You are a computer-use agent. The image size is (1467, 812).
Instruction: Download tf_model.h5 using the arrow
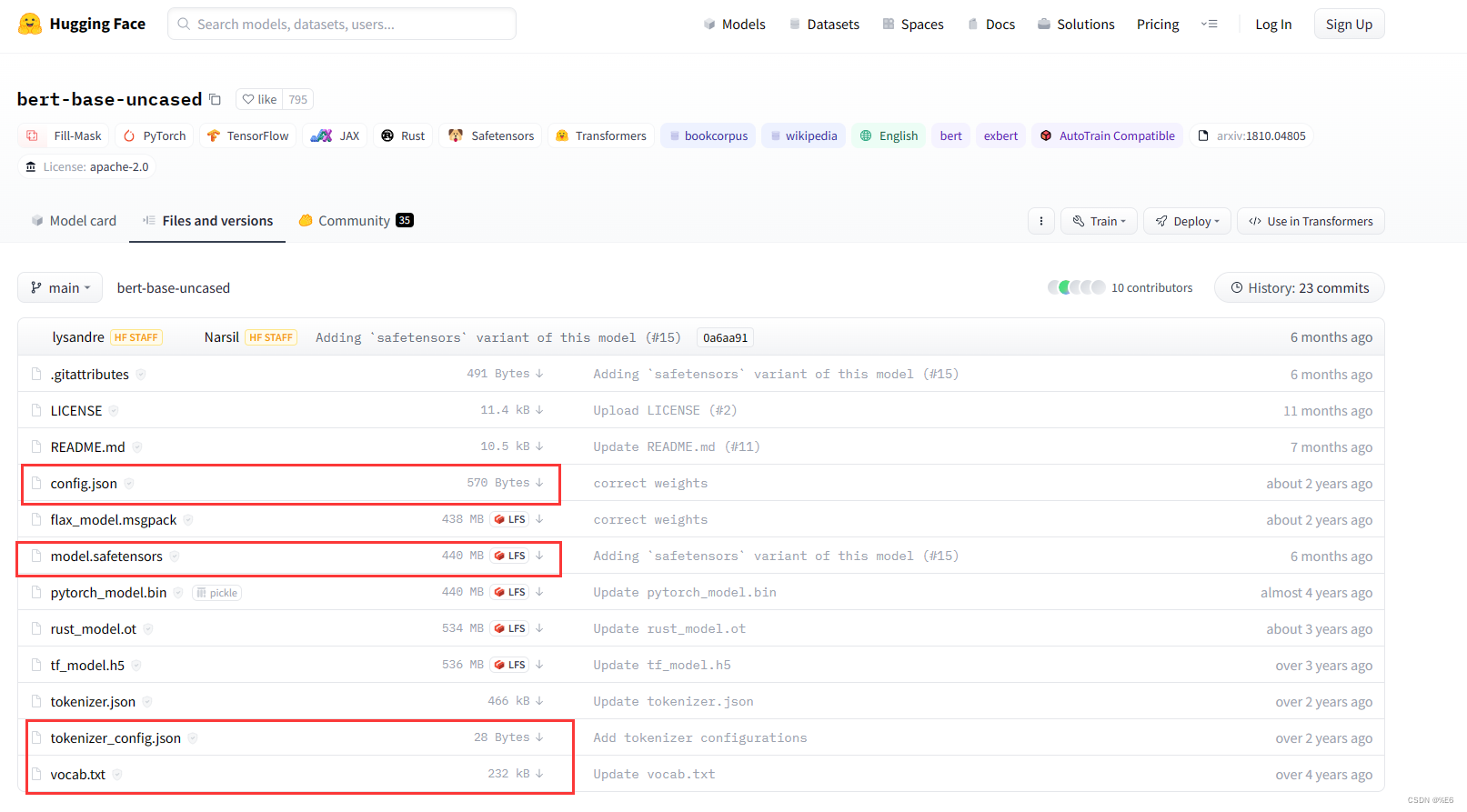pyautogui.click(x=539, y=665)
